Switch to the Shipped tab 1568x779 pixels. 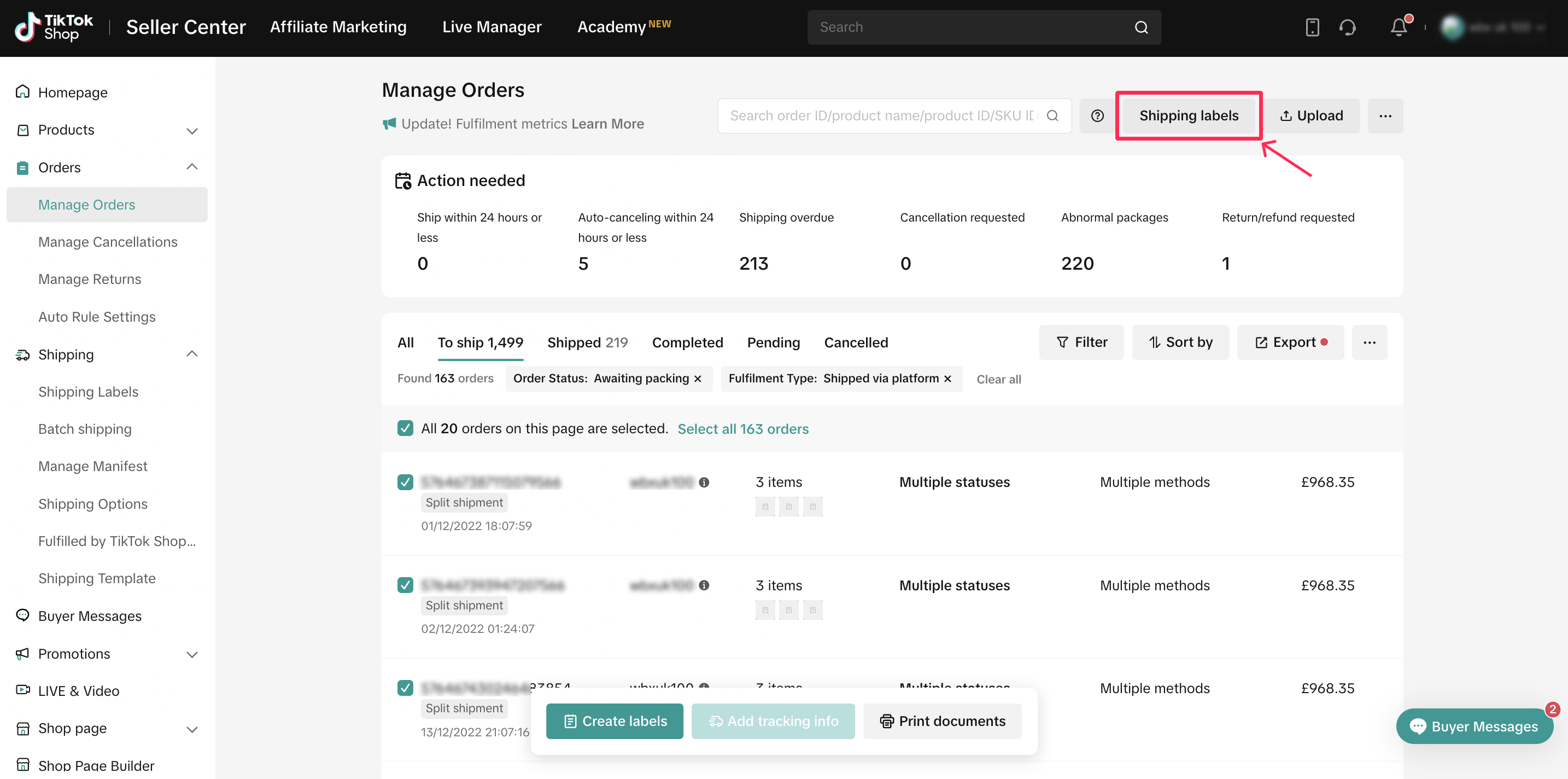(x=587, y=342)
